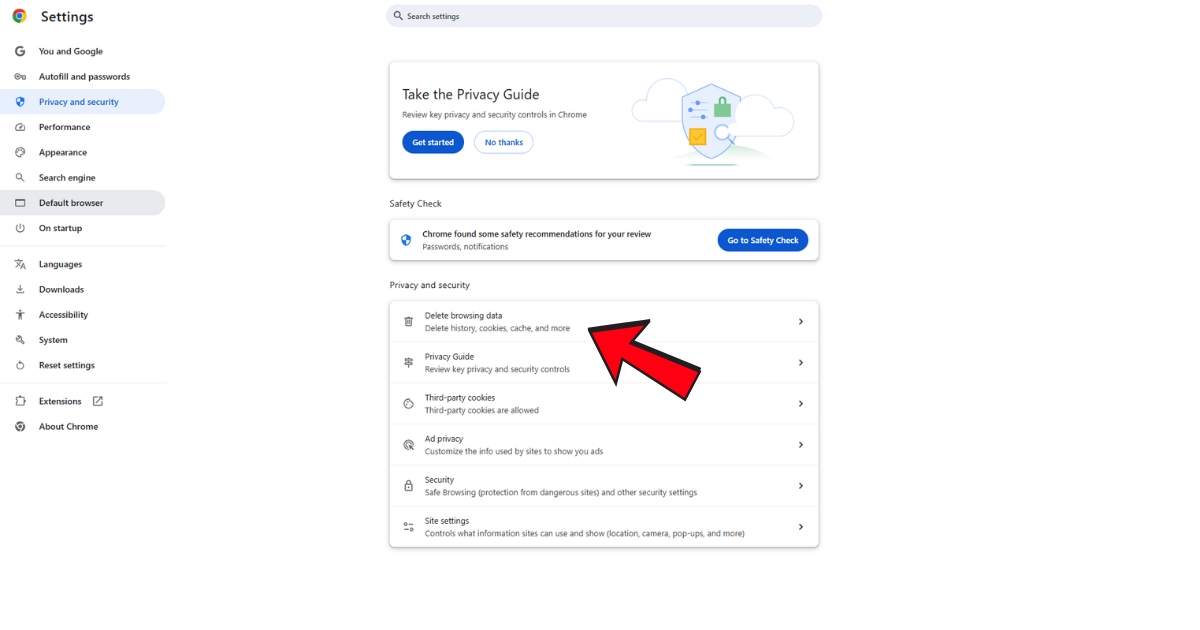Click the Security padlock icon
The width and height of the screenshot is (1200, 630).
point(408,486)
